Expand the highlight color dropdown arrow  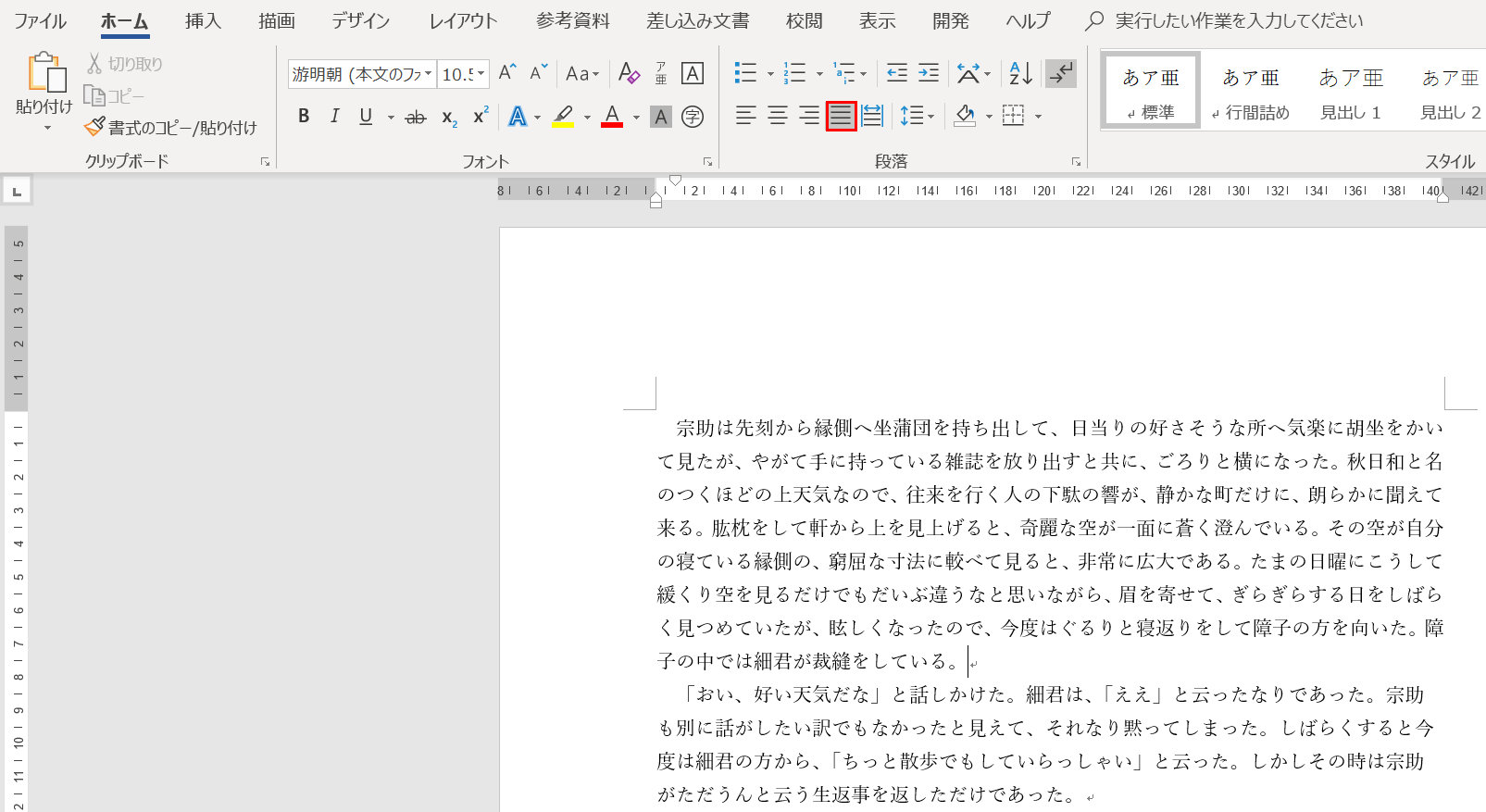click(587, 118)
